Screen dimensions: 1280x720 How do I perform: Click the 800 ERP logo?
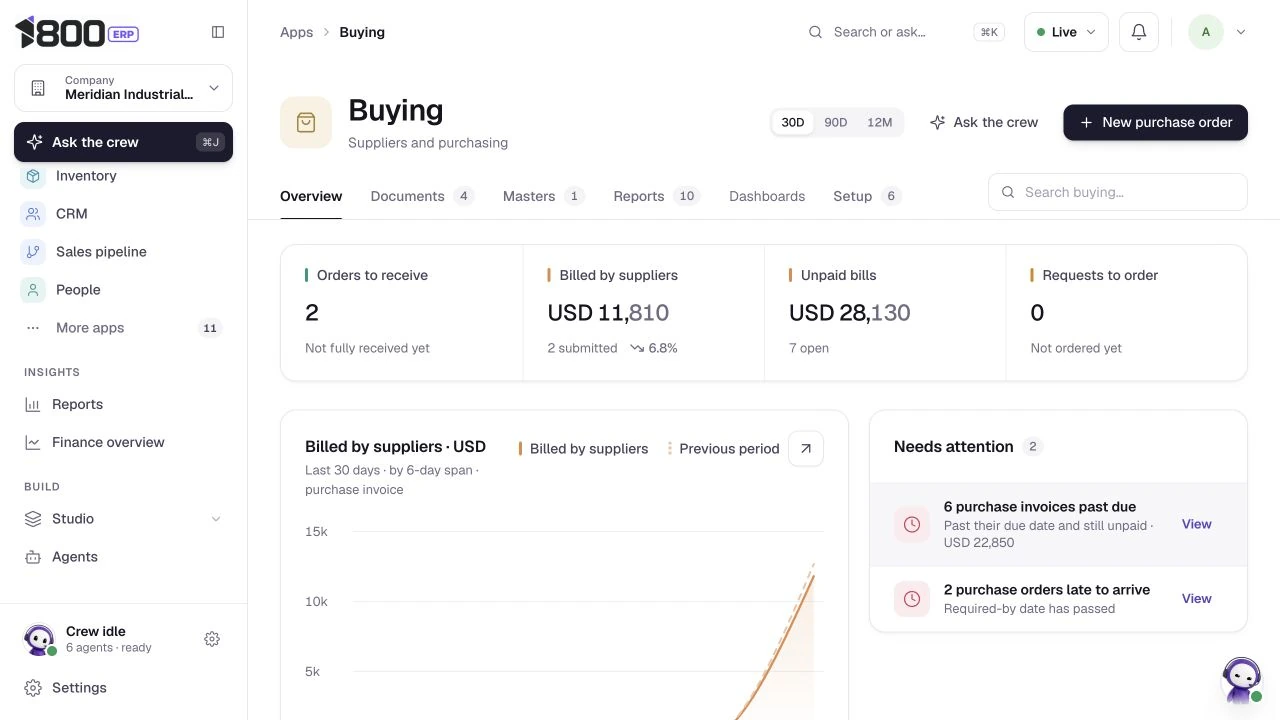pos(76,32)
